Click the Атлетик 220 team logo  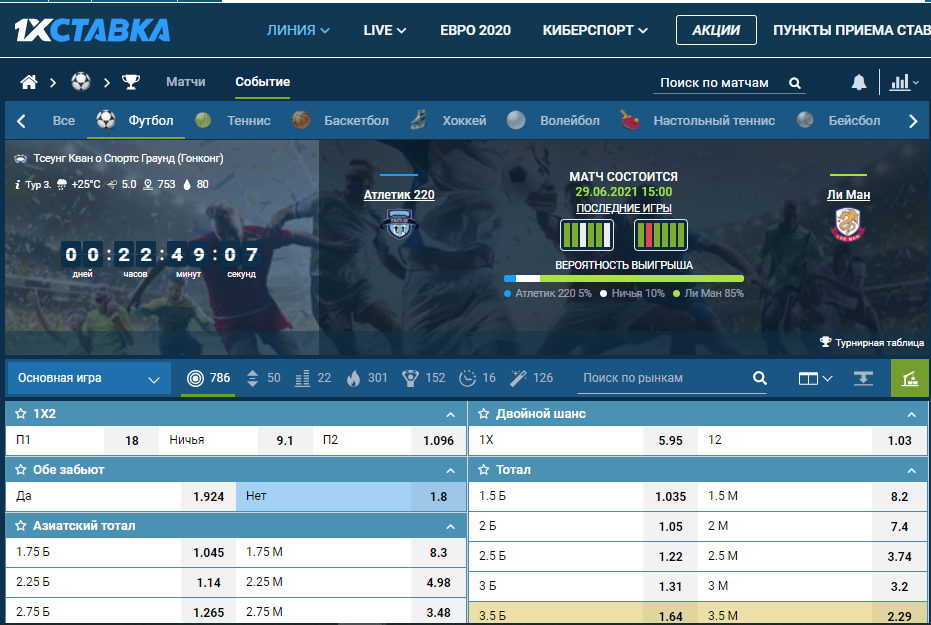tap(399, 224)
